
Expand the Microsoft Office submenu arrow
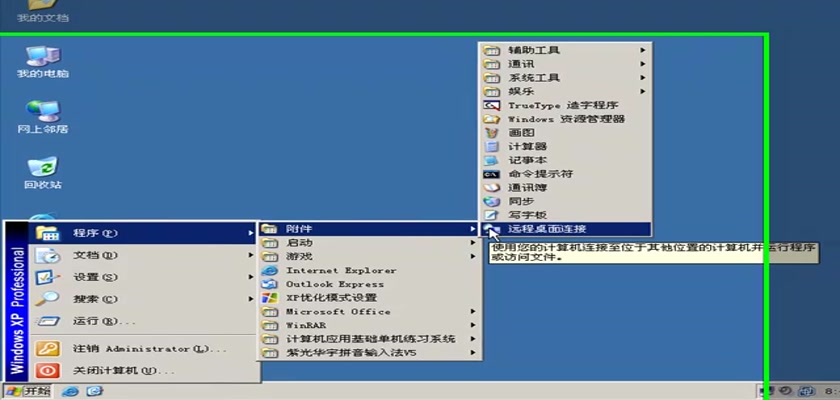473,312
